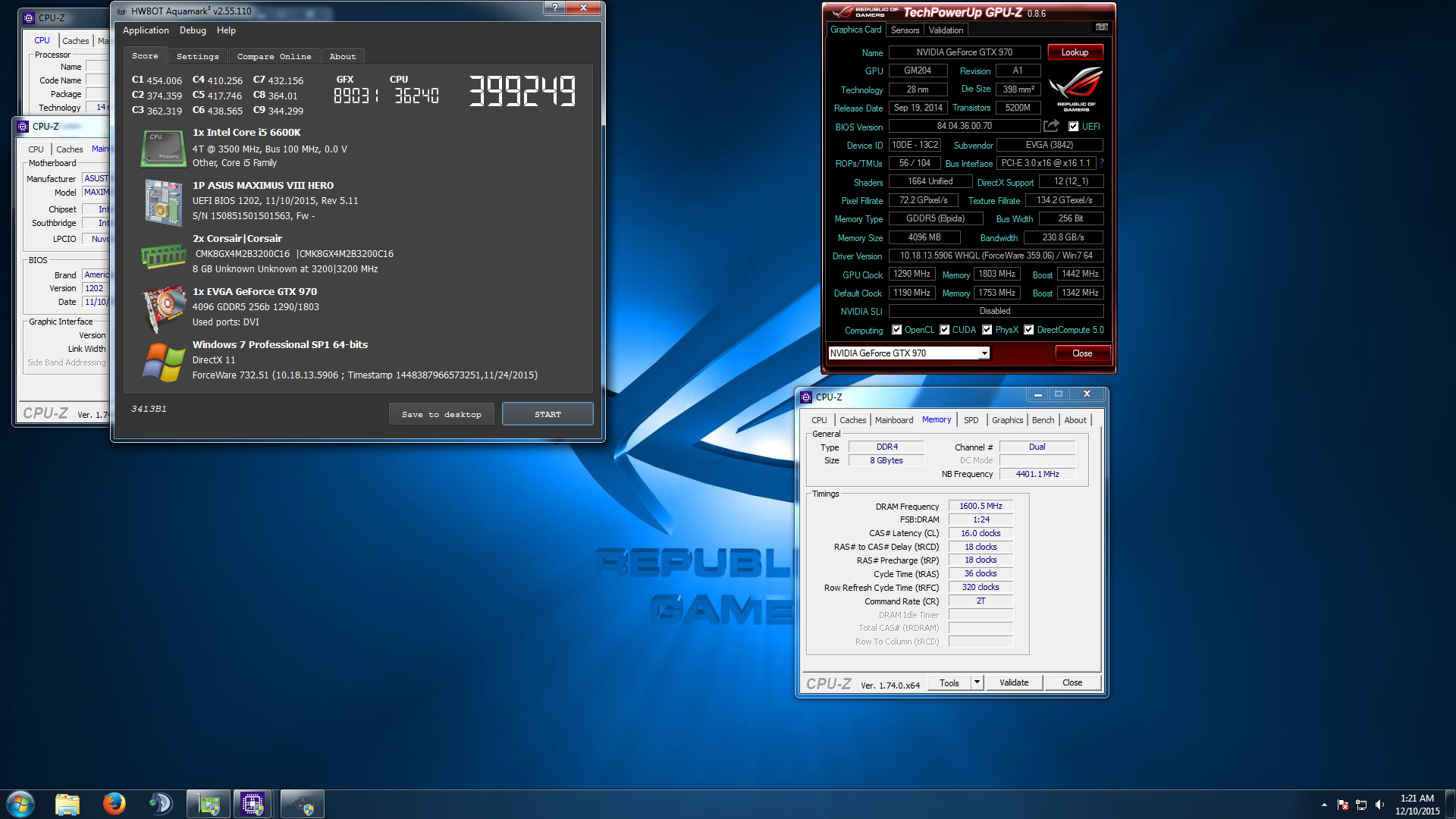Click the motherboard icon in Aquamark

point(163,202)
